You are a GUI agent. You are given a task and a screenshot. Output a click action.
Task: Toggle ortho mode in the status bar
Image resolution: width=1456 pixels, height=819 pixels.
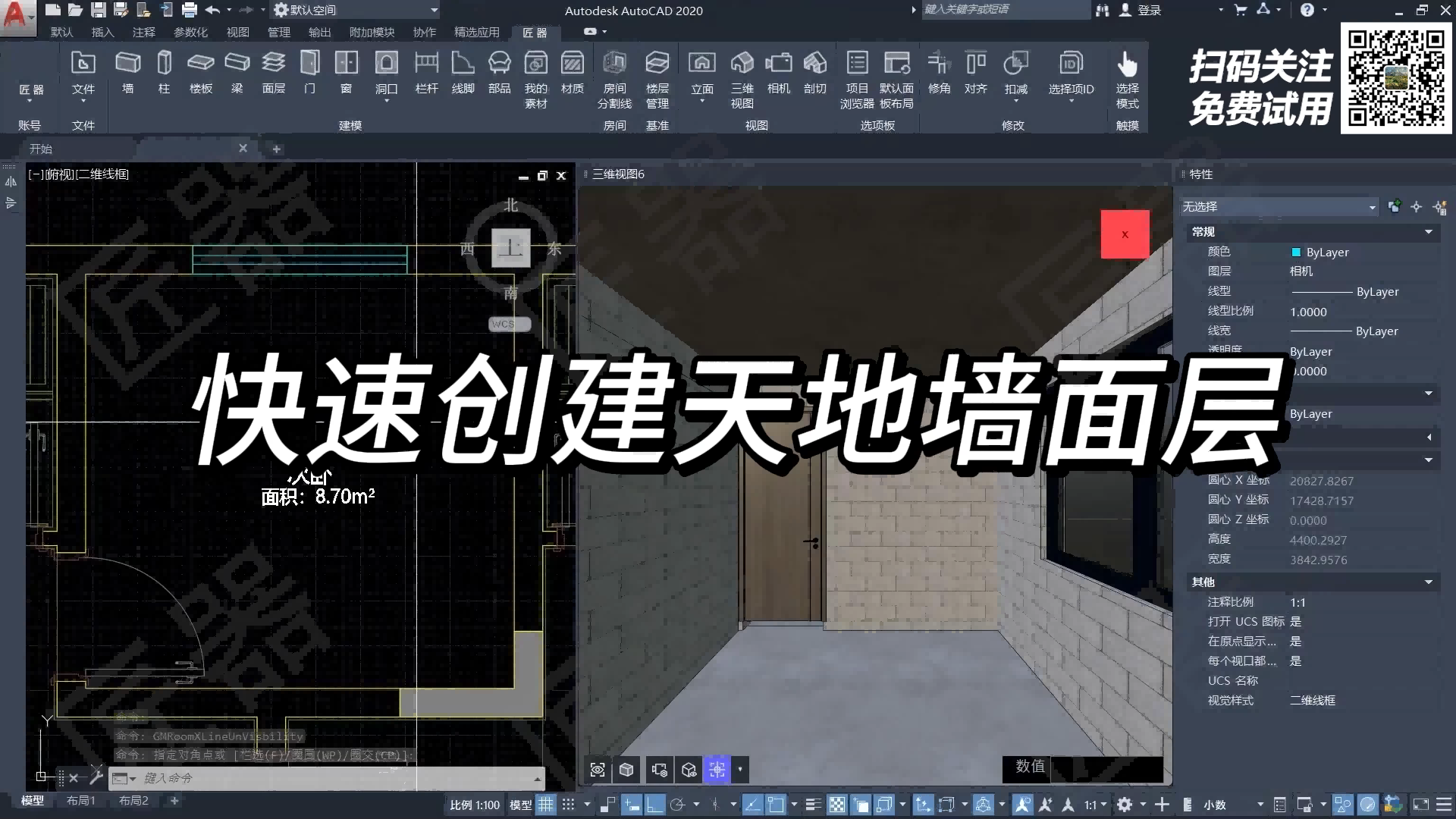(656, 805)
